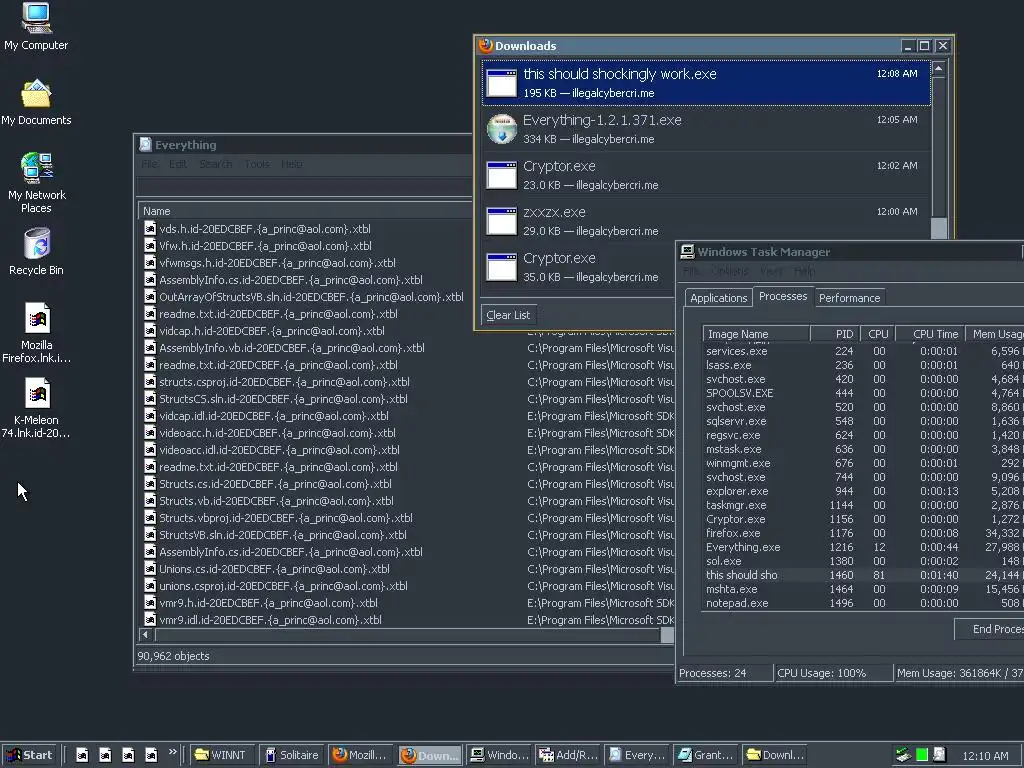Click the icon of 'this should shockingly work.exe' download

502,83
